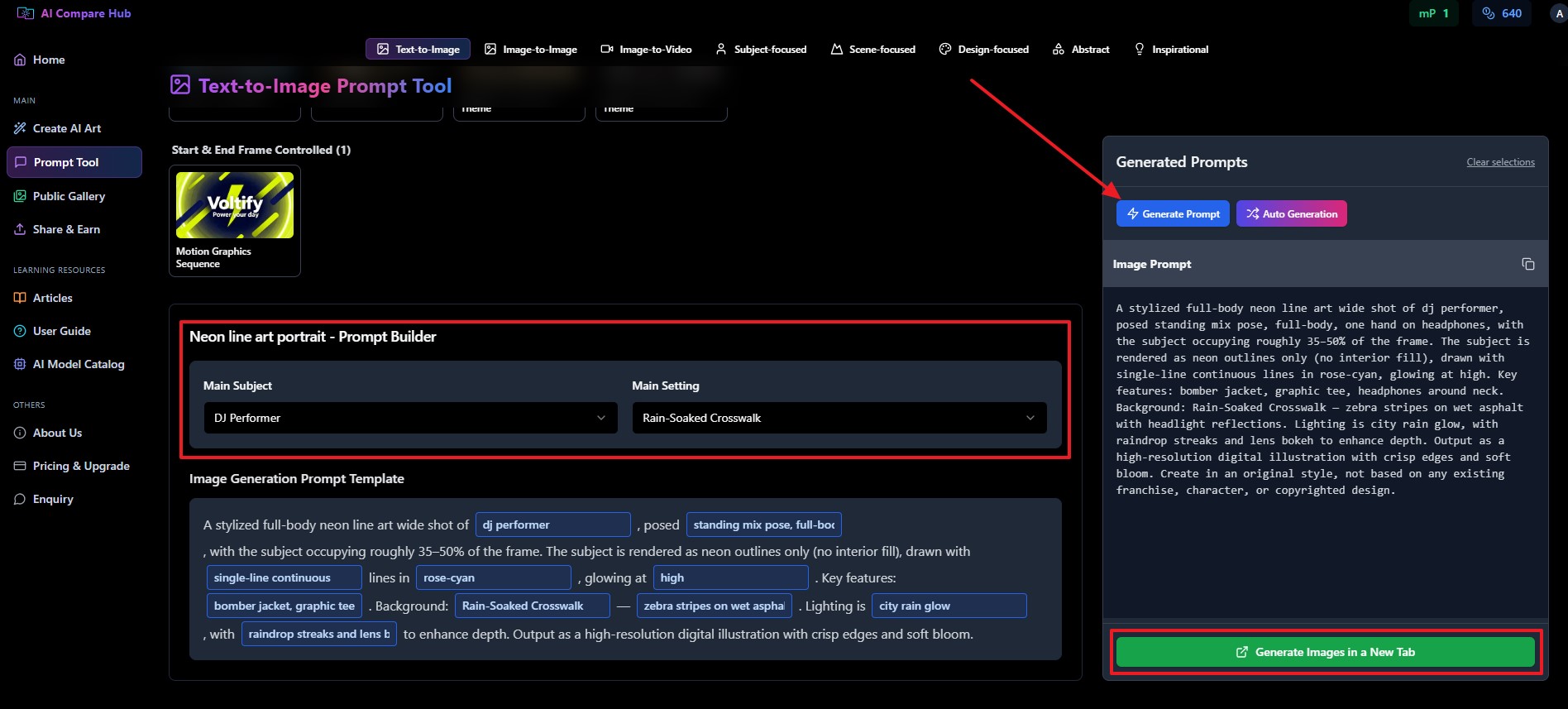
Task: Open AI Model Catalog
Action: click(74, 364)
